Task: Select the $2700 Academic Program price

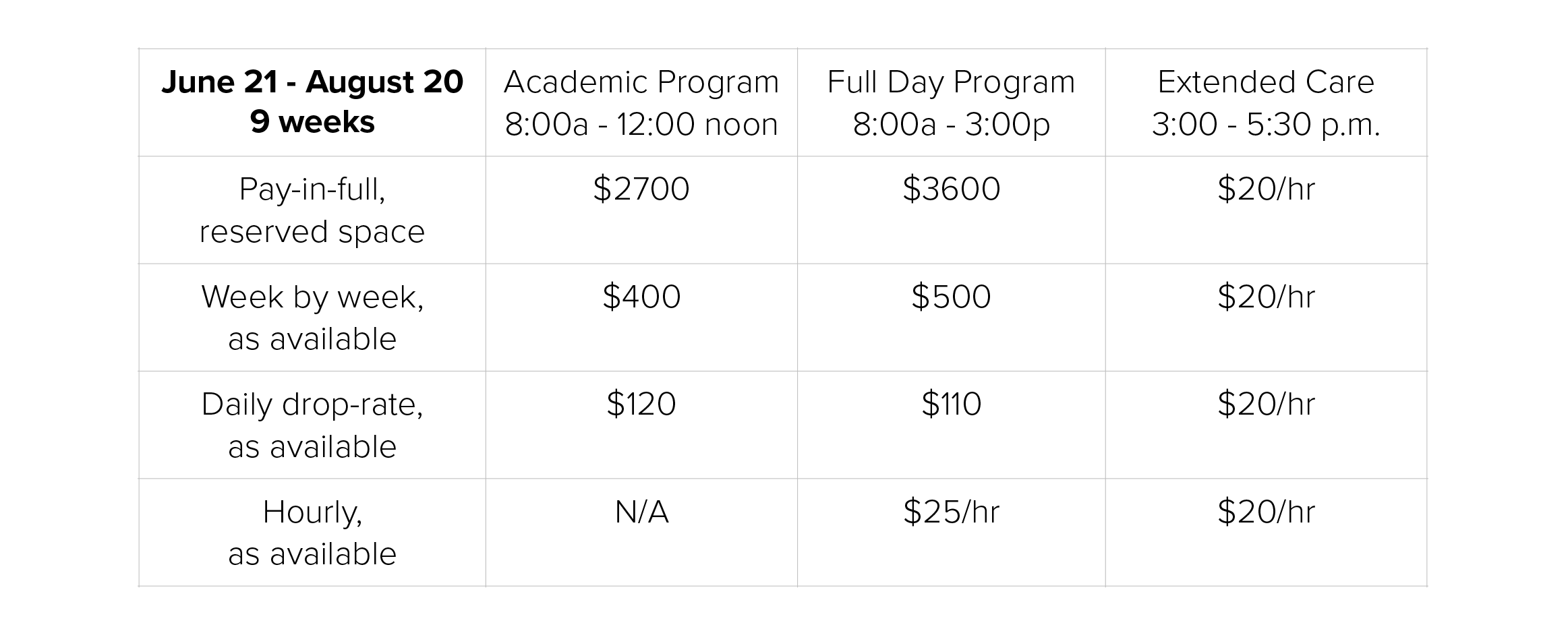Action: point(641,189)
